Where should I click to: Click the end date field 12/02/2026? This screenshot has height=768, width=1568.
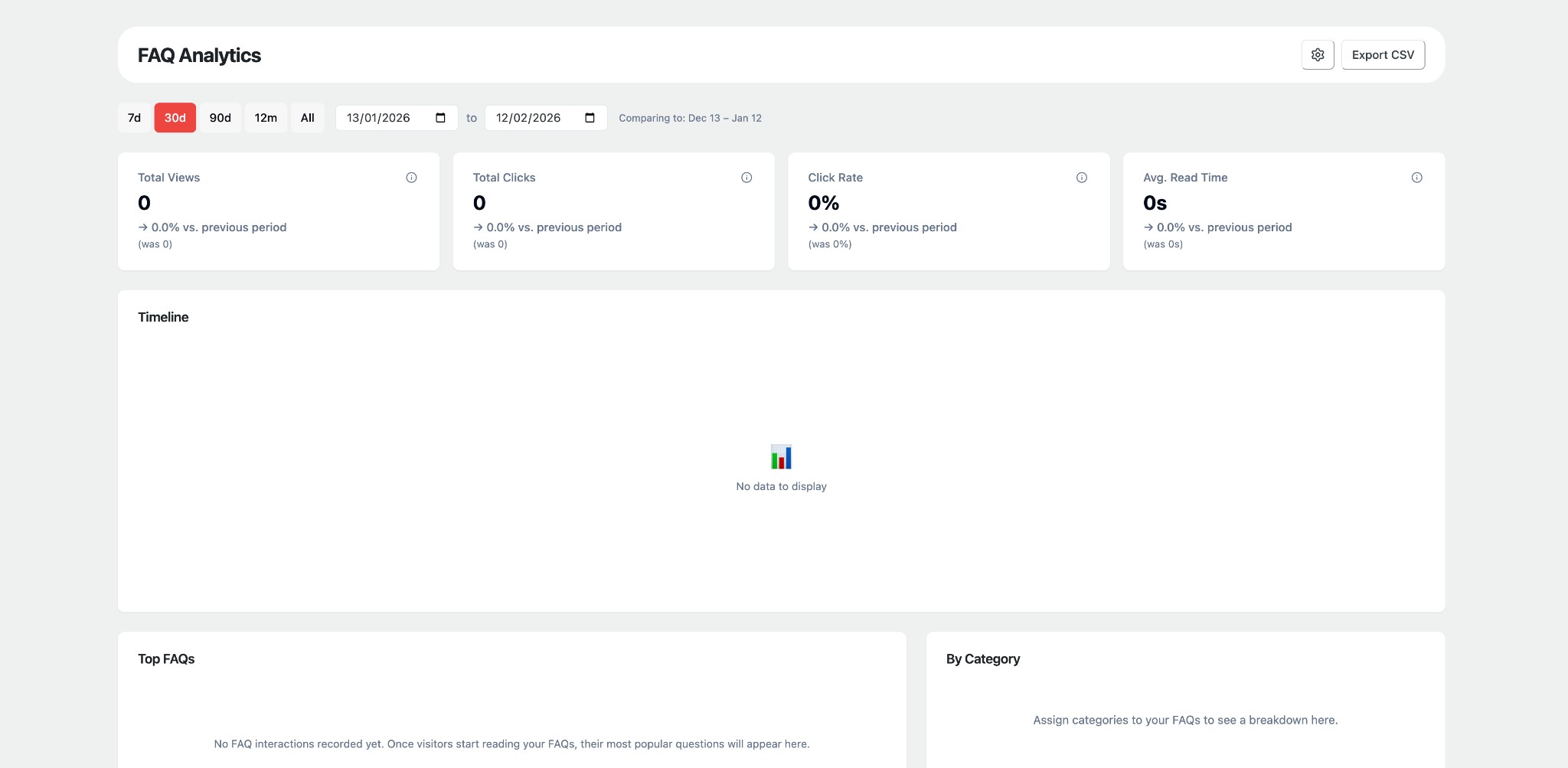click(x=546, y=118)
